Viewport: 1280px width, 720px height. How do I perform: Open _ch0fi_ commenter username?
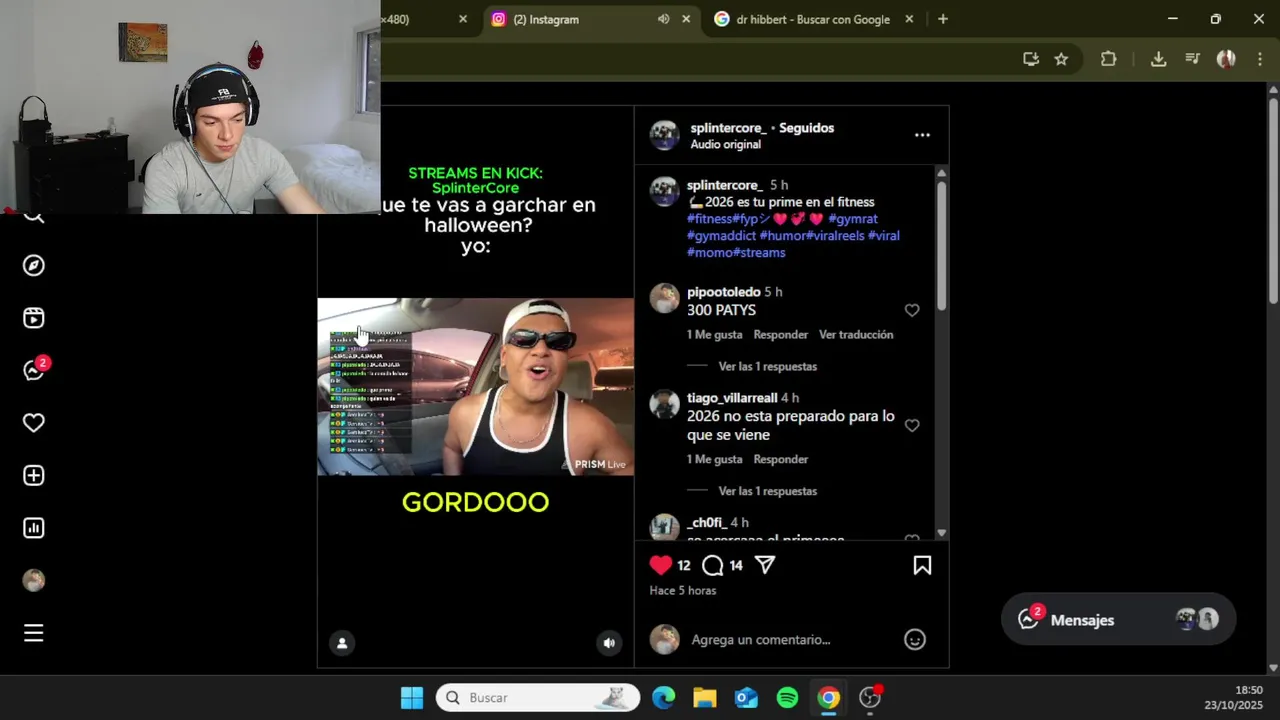coord(706,523)
